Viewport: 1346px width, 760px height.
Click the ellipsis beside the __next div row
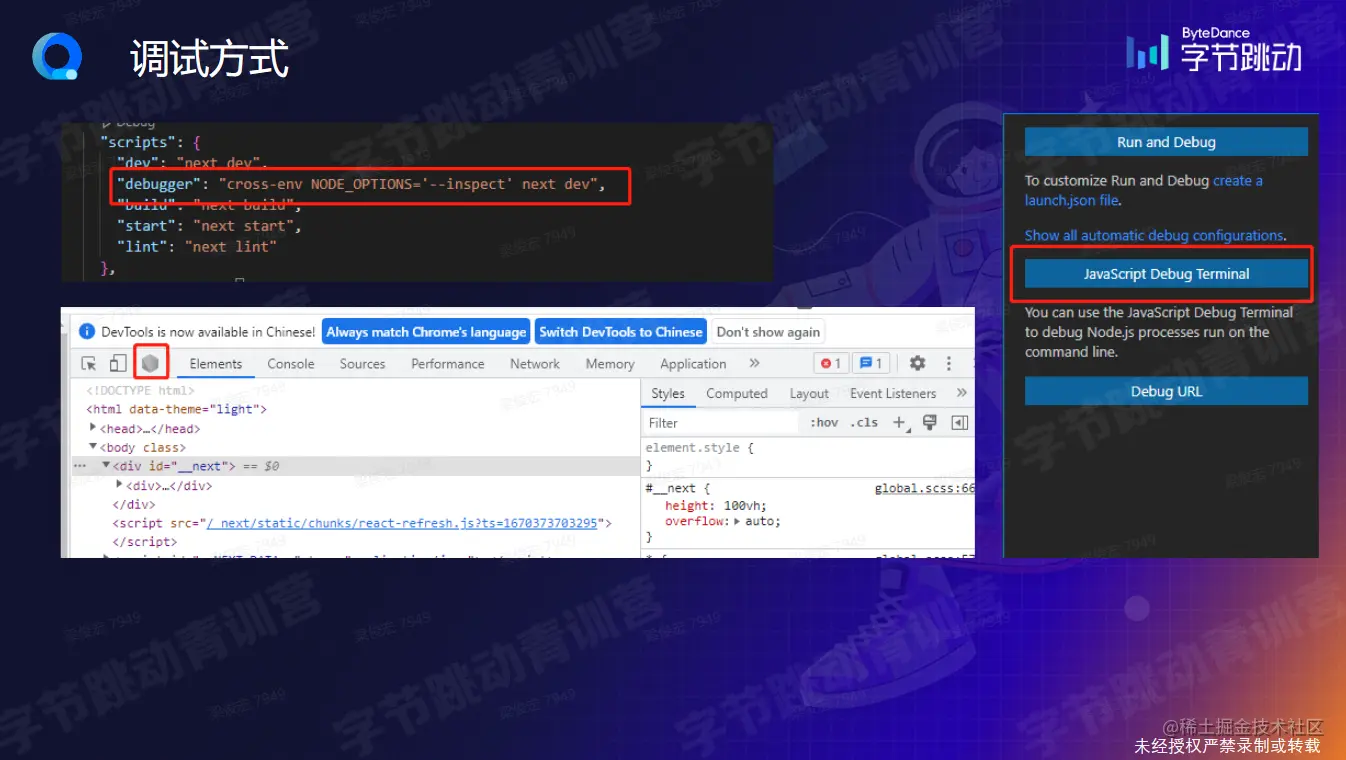(80, 466)
